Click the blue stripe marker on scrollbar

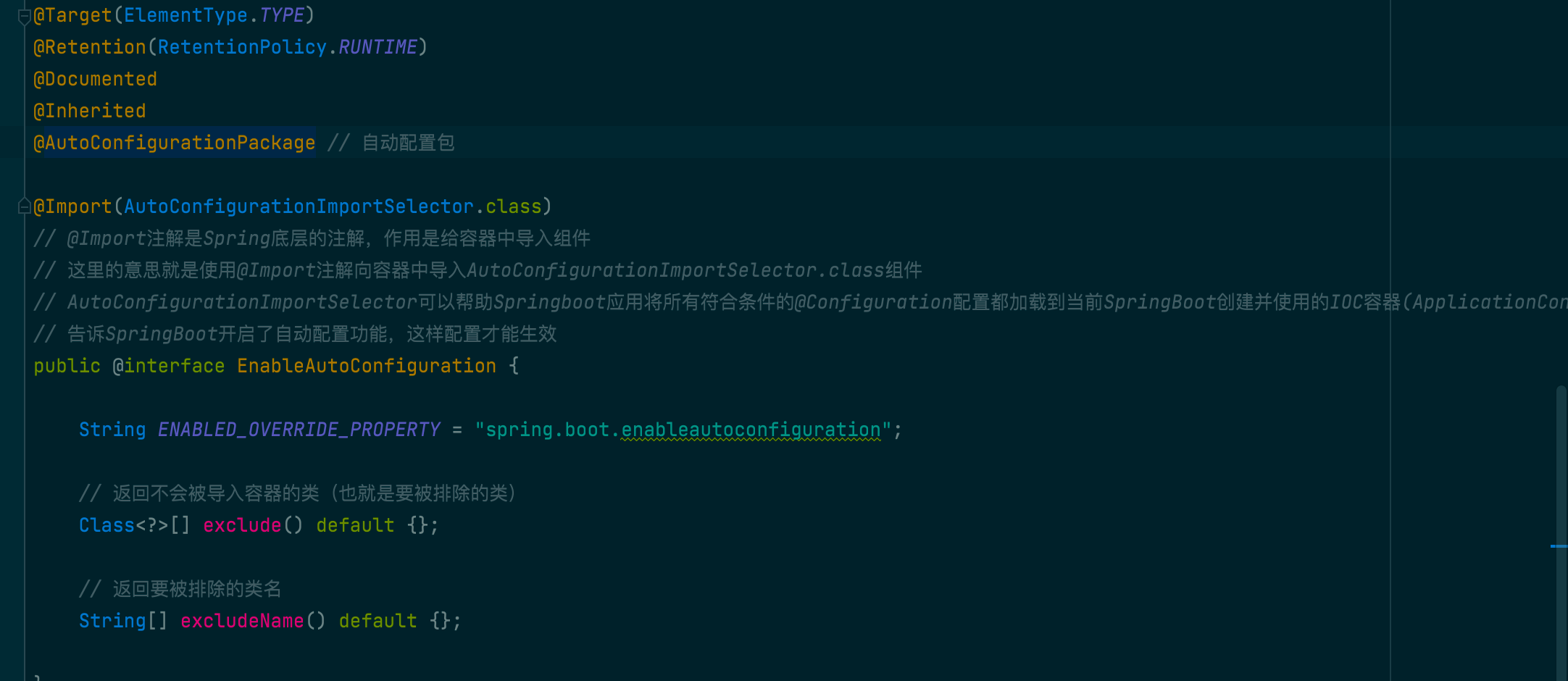pyautogui.click(x=1559, y=546)
